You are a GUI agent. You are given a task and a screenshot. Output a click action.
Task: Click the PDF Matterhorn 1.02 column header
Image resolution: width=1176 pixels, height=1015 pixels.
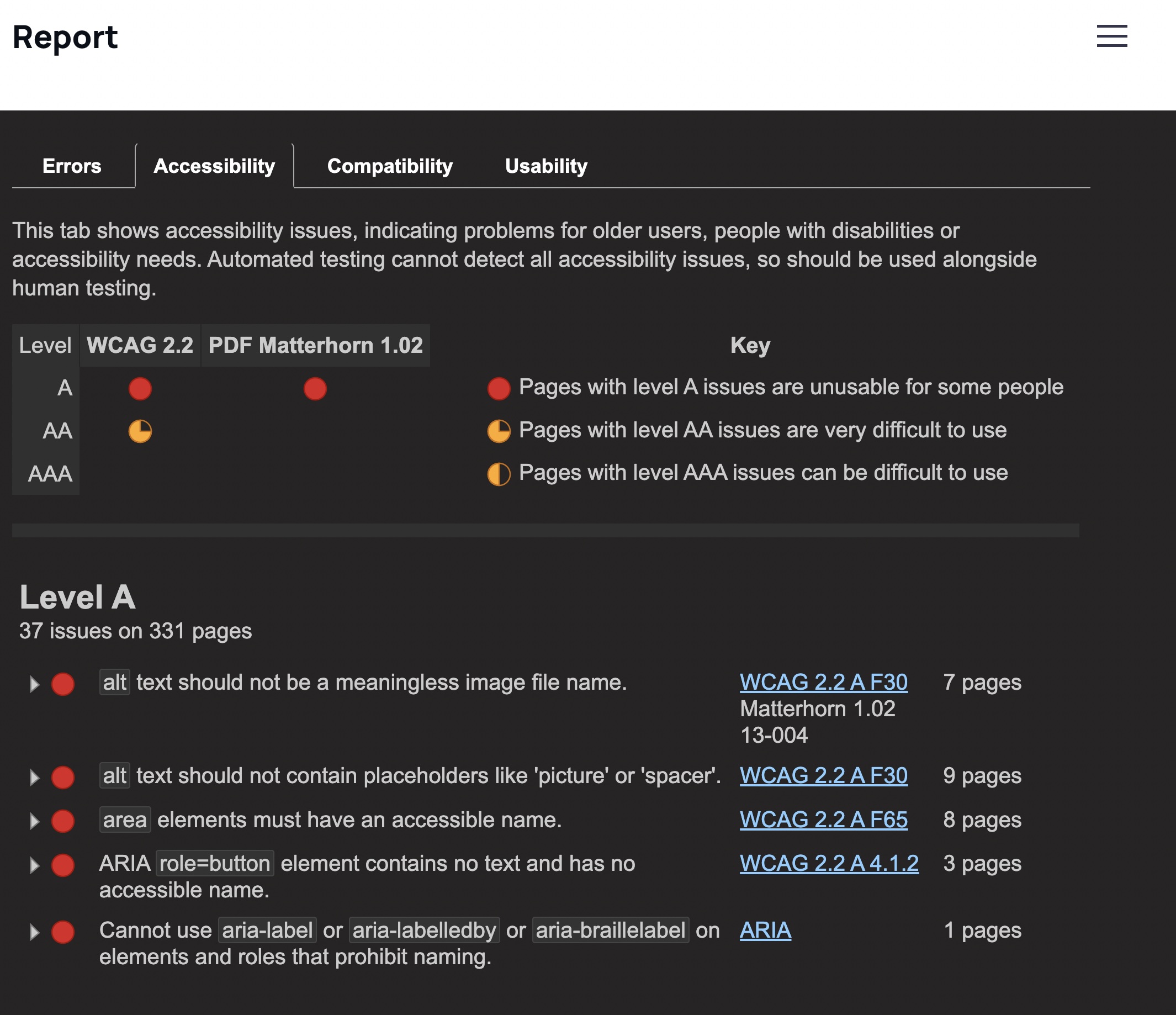click(x=316, y=345)
